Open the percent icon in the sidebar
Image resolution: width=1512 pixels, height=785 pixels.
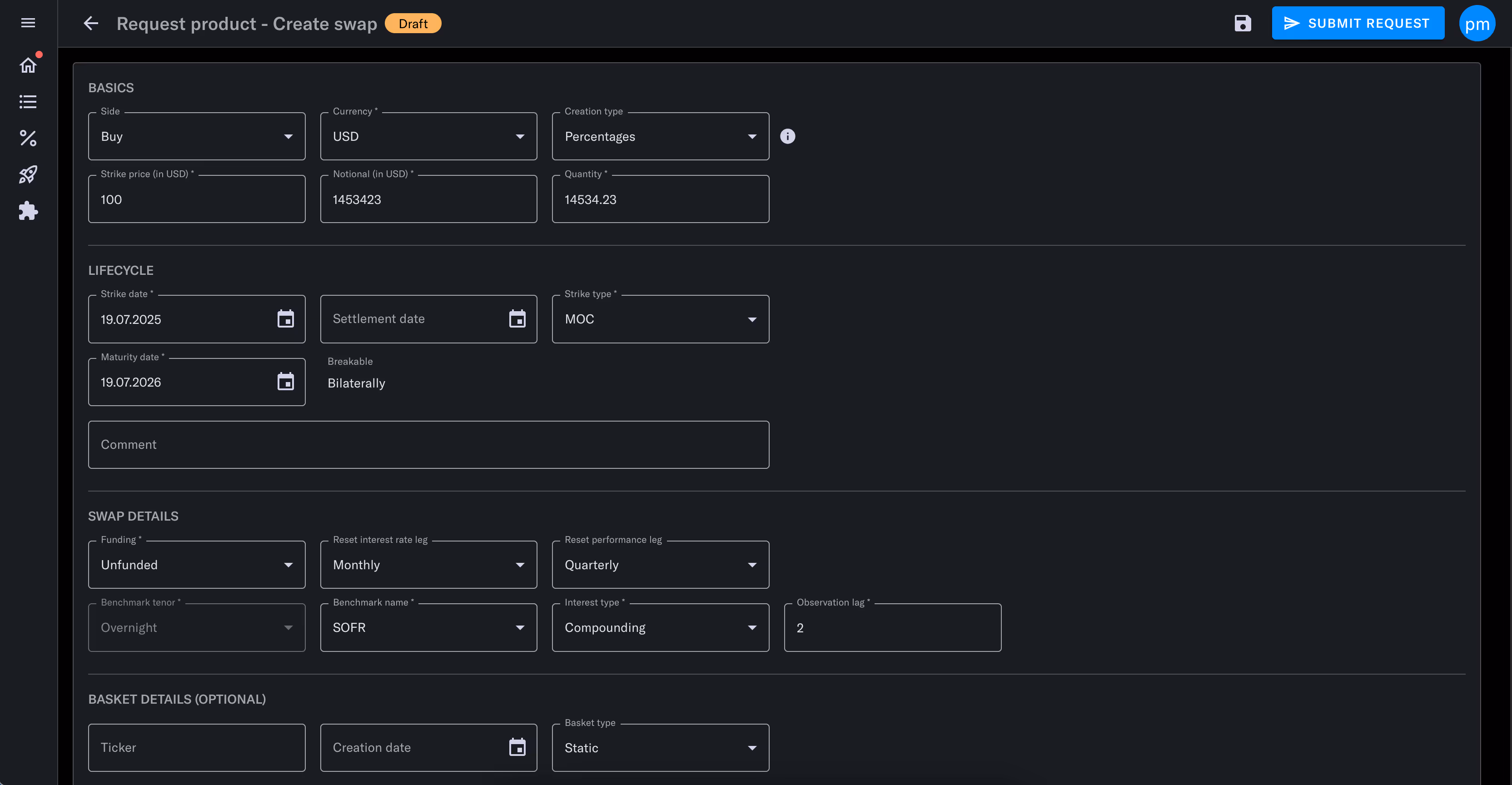[28, 138]
